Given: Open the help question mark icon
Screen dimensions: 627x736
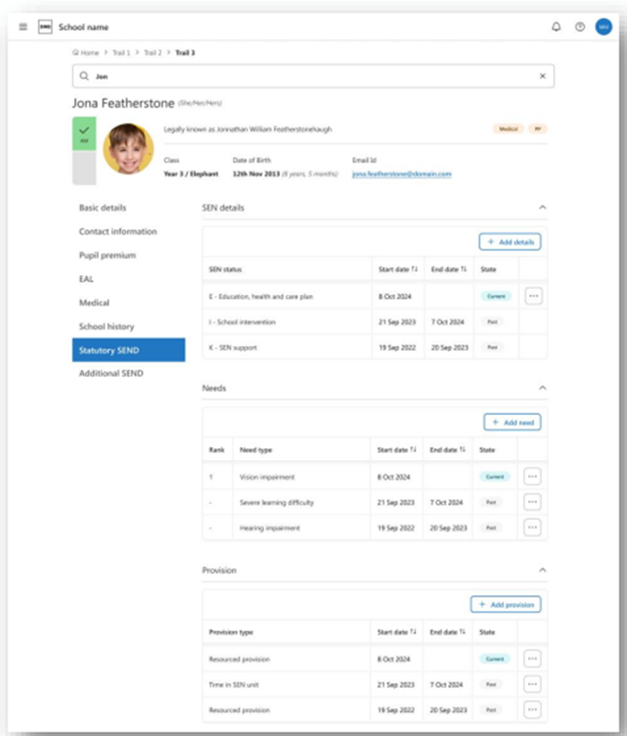Looking at the screenshot, I should click(580, 27).
